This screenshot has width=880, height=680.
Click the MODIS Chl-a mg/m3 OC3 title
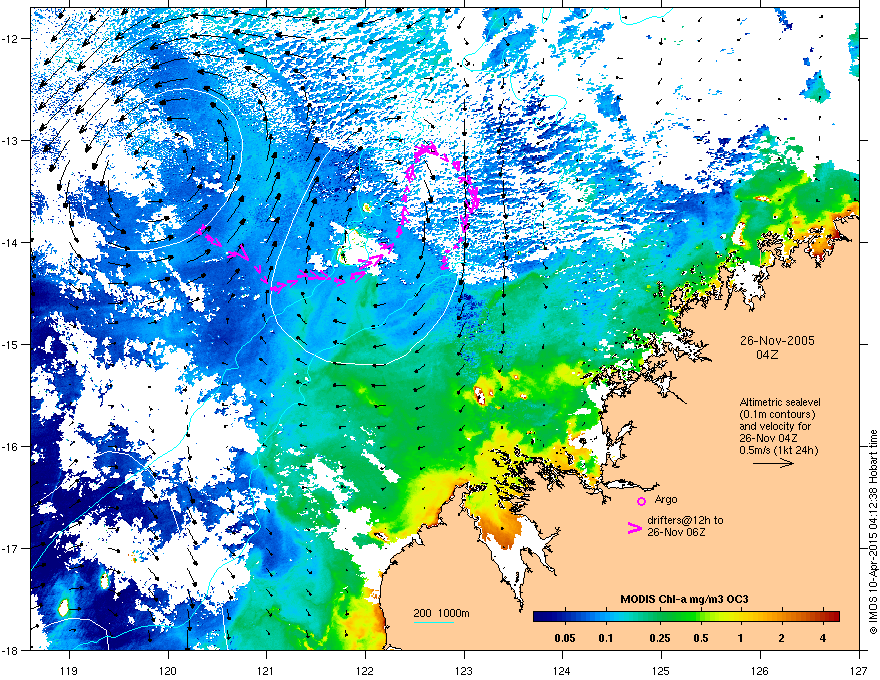click(x=684, y=599)
